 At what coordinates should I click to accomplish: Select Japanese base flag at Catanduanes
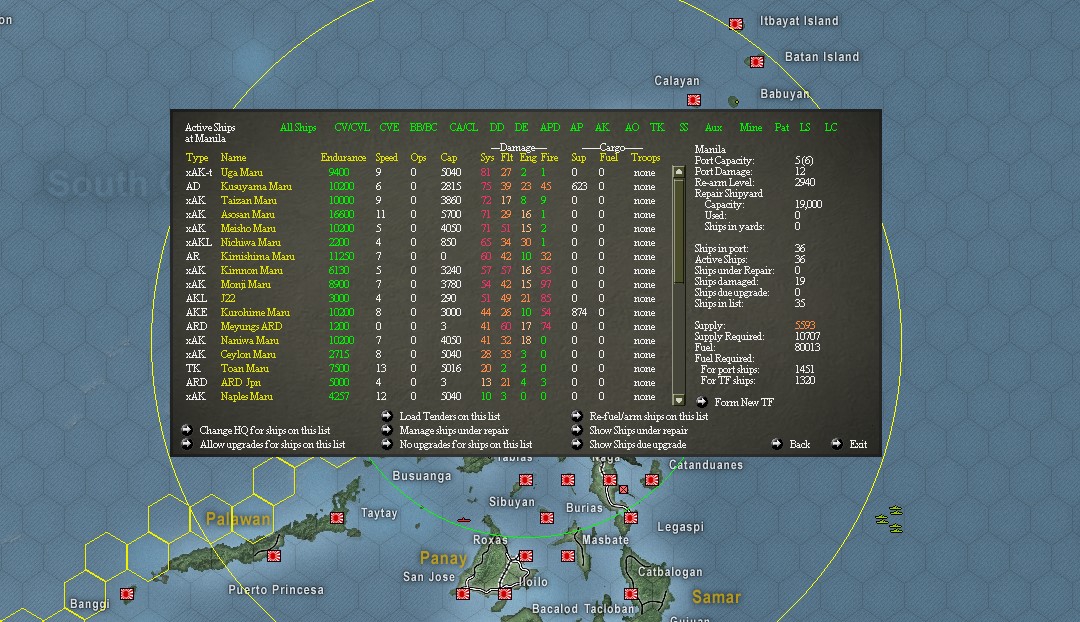pyautogui.click(x=652, y=480)
